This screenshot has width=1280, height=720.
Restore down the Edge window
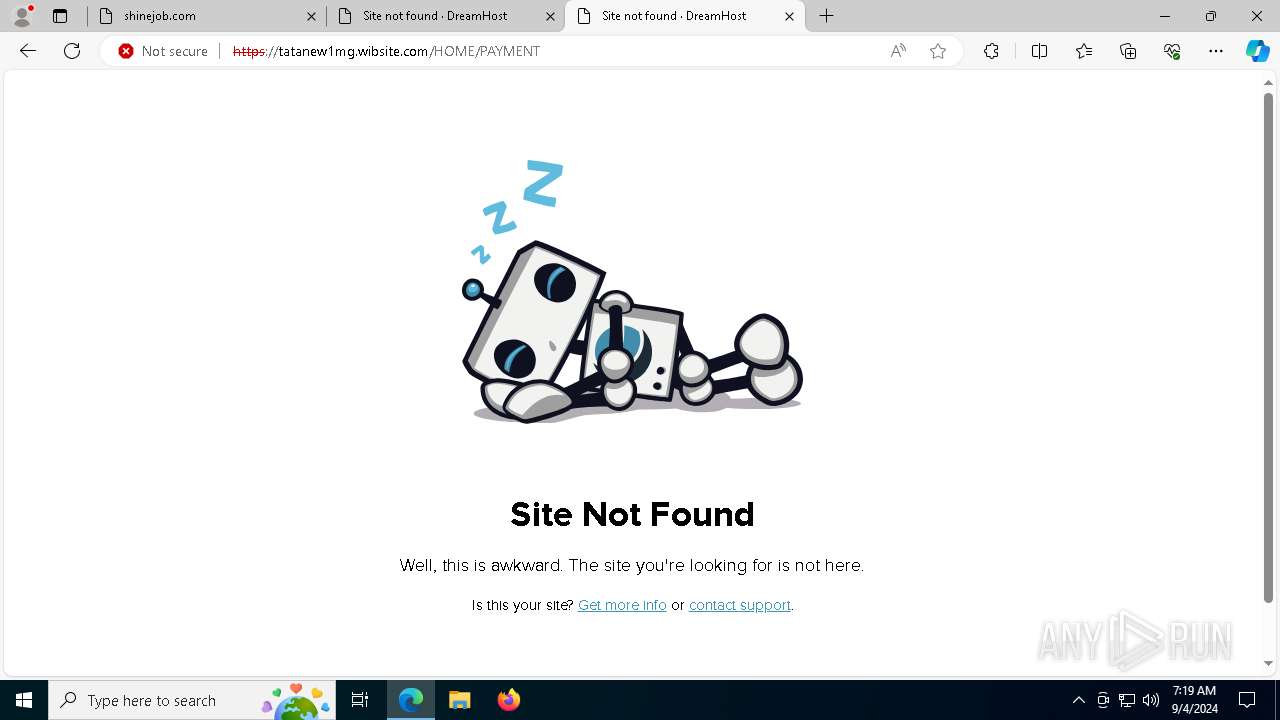click(x=1211, y=16)
